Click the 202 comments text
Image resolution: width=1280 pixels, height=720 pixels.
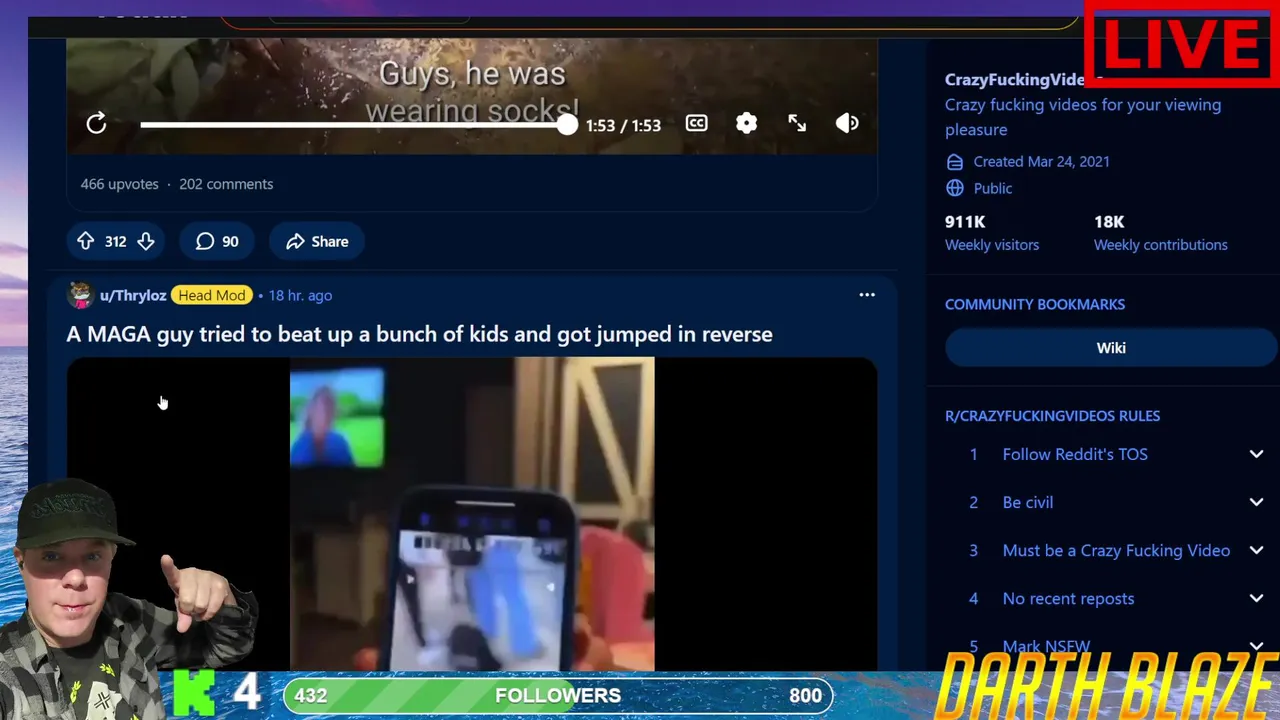click(x=226, y=184)
